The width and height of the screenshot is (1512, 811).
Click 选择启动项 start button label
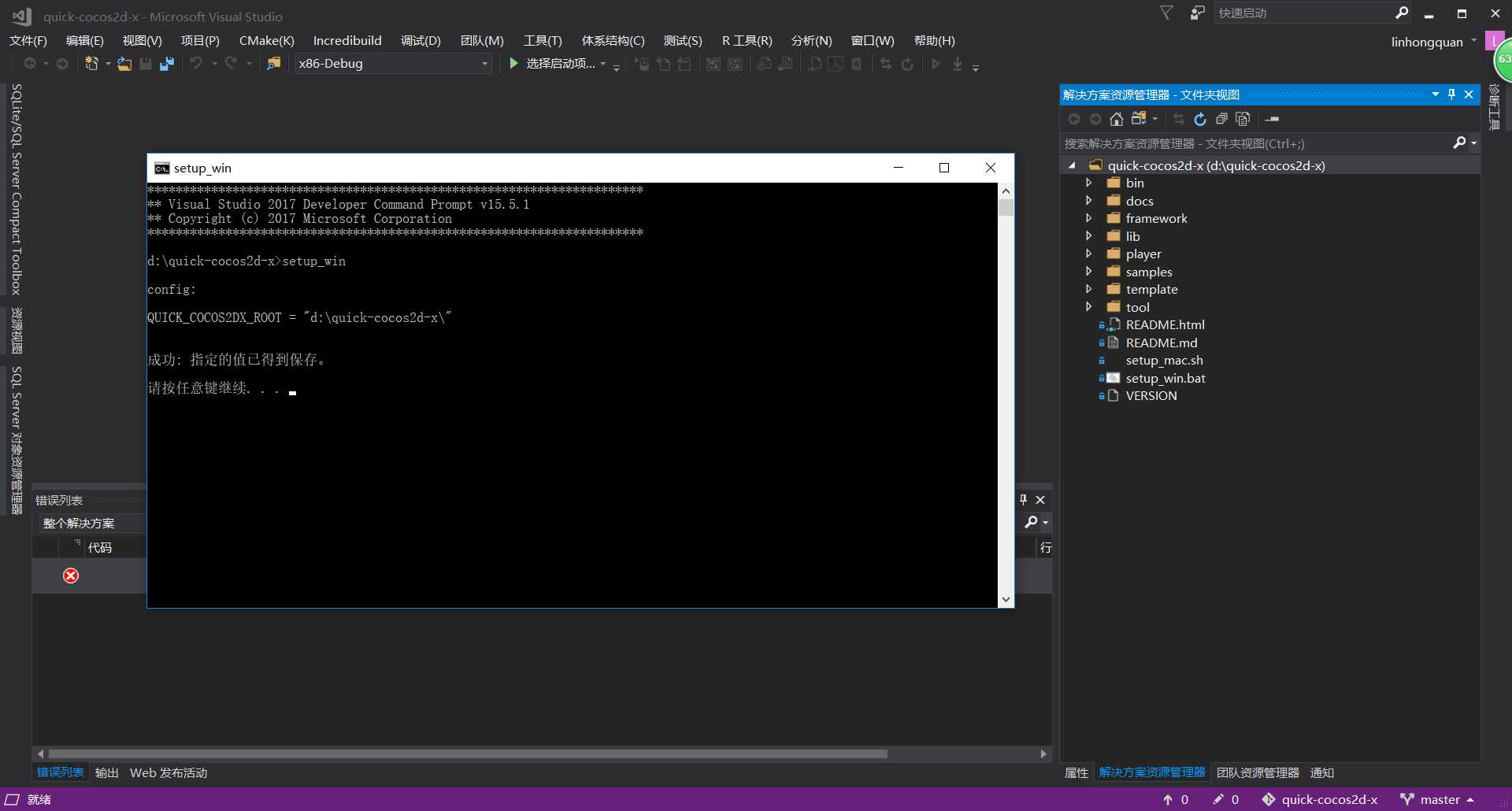561,64
